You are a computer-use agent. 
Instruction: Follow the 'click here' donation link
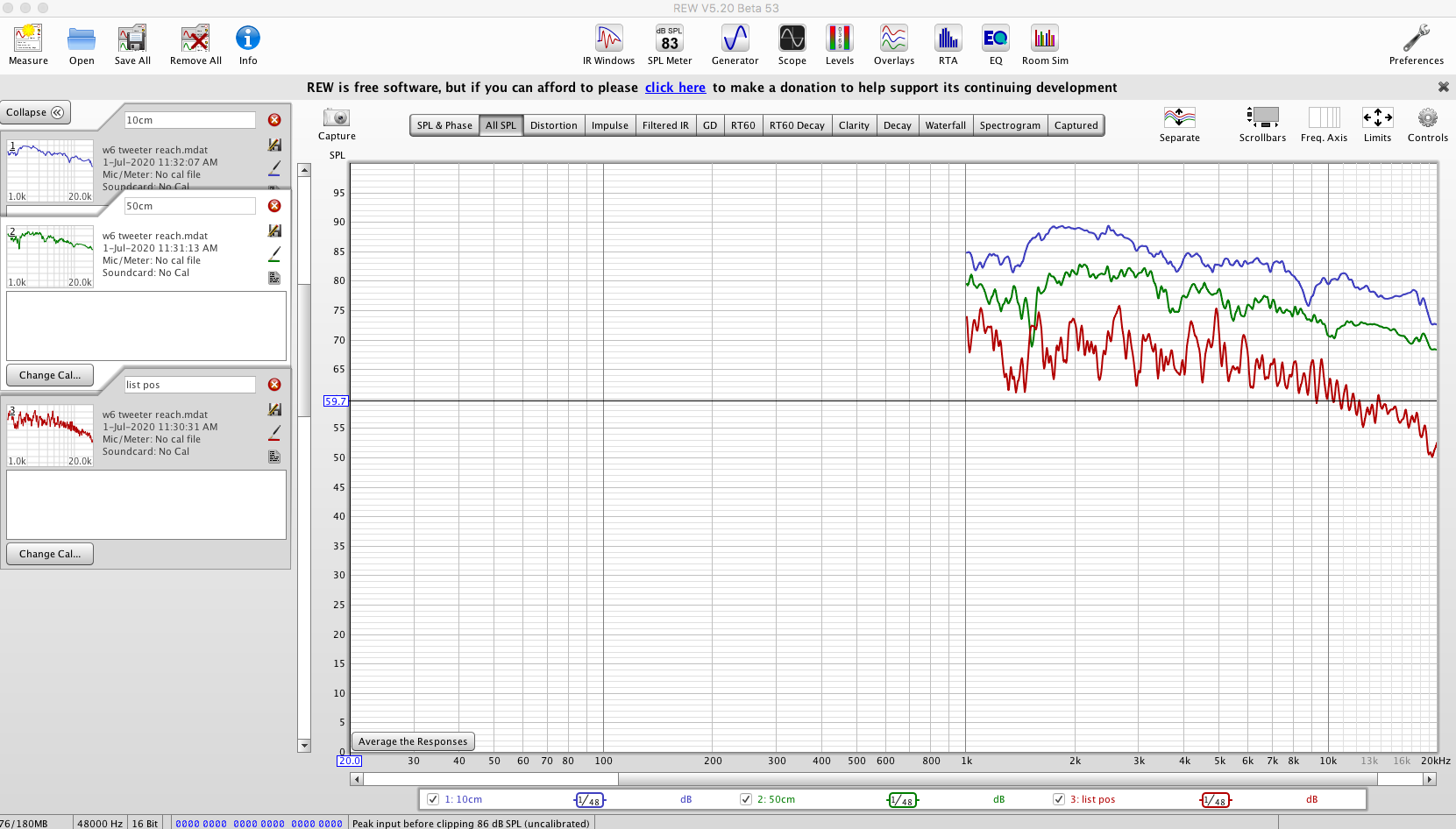675,88
